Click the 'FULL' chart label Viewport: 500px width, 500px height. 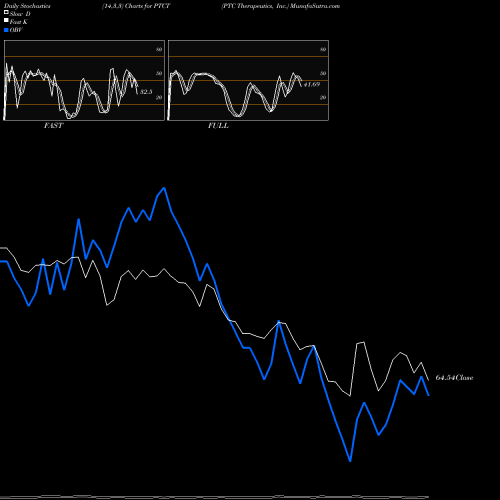click(218, 126)
